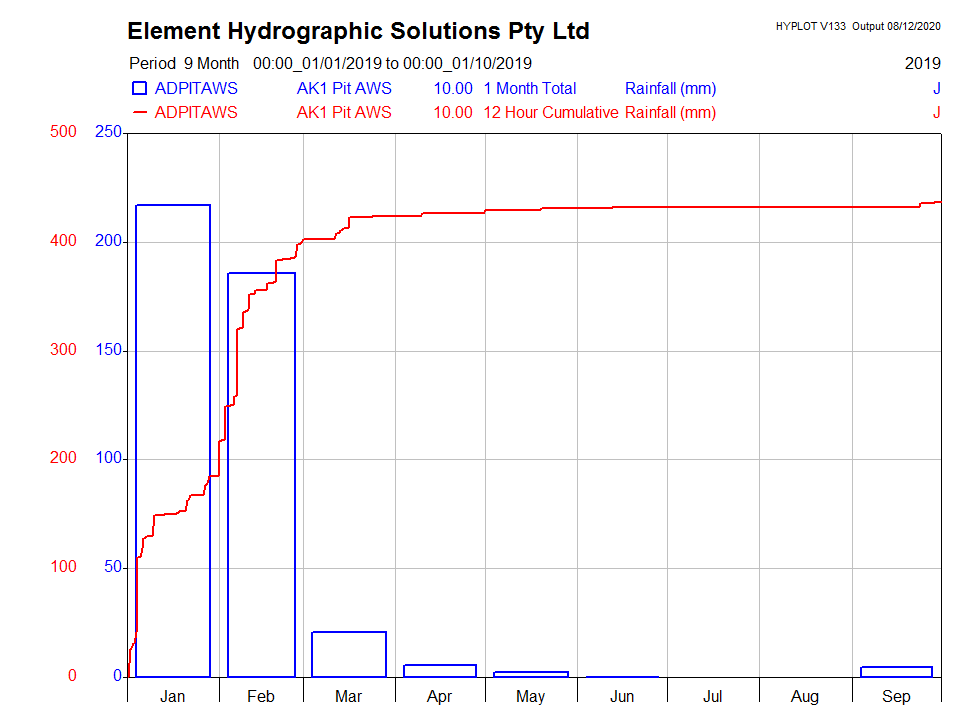Click the small May rainfall bar

click(531, 674)
